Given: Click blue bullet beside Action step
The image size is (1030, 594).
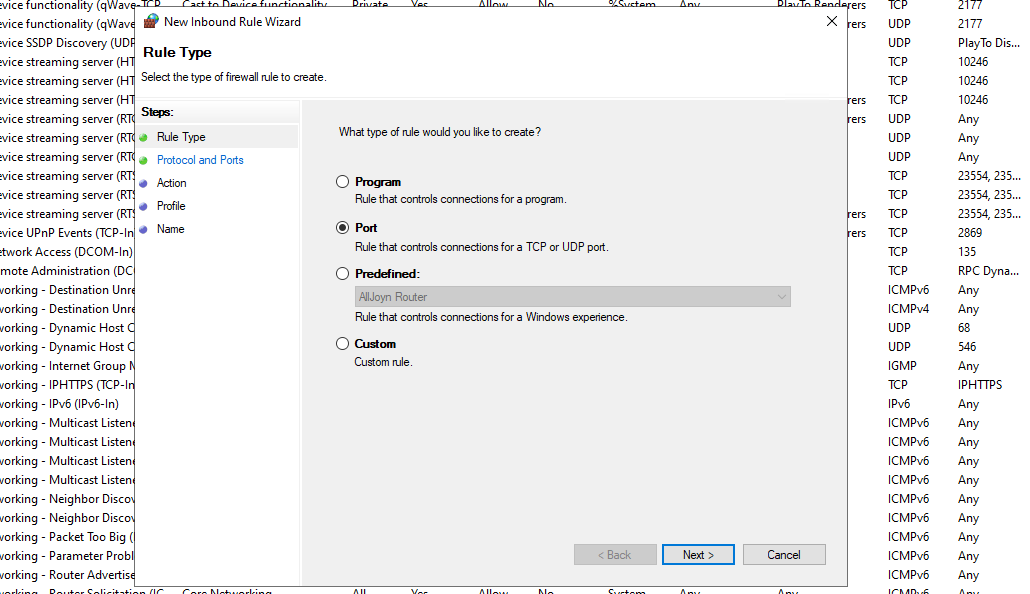Looking at the screenshot, I should click(143, 183).
